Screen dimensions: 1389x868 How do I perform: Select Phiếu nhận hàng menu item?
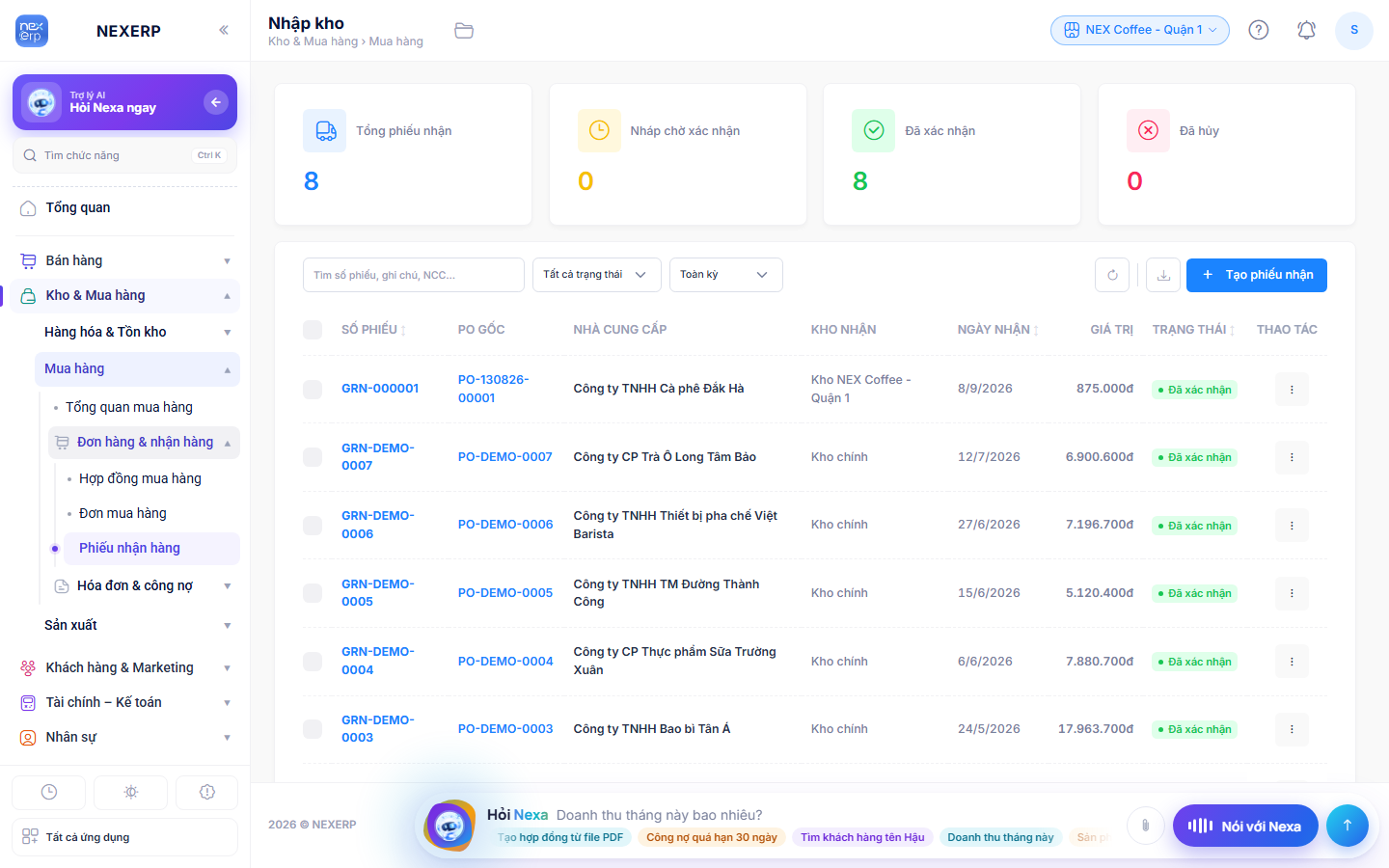[151, 548]
